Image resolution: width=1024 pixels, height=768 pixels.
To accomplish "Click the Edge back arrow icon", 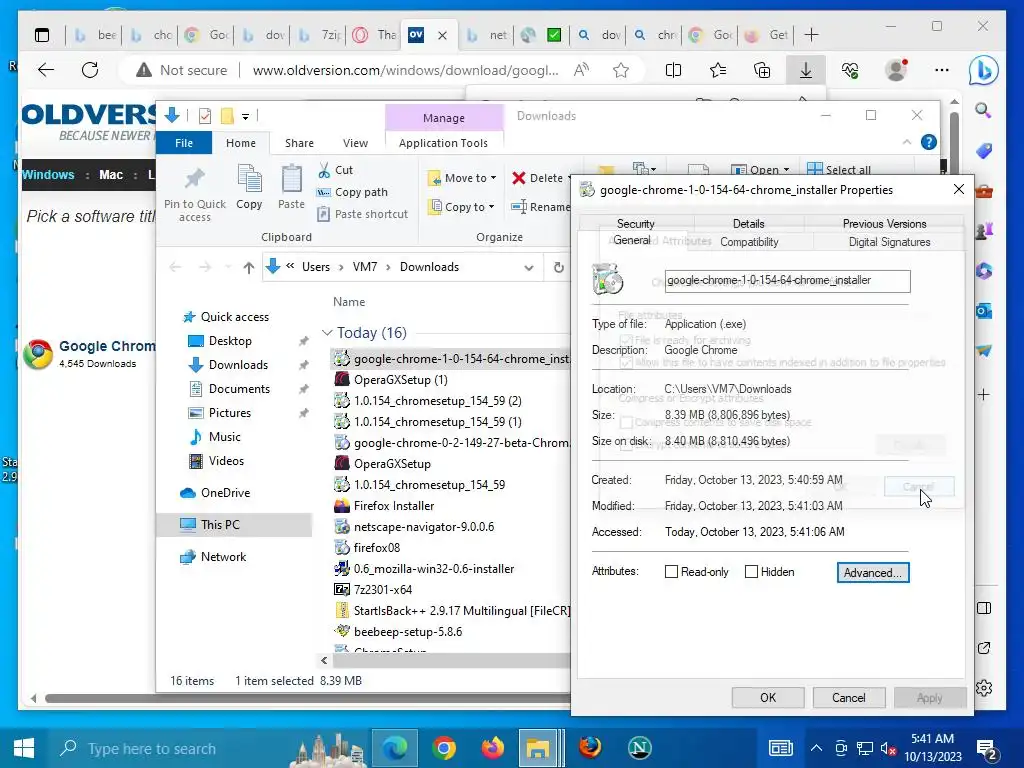I will tap(46, 70).
